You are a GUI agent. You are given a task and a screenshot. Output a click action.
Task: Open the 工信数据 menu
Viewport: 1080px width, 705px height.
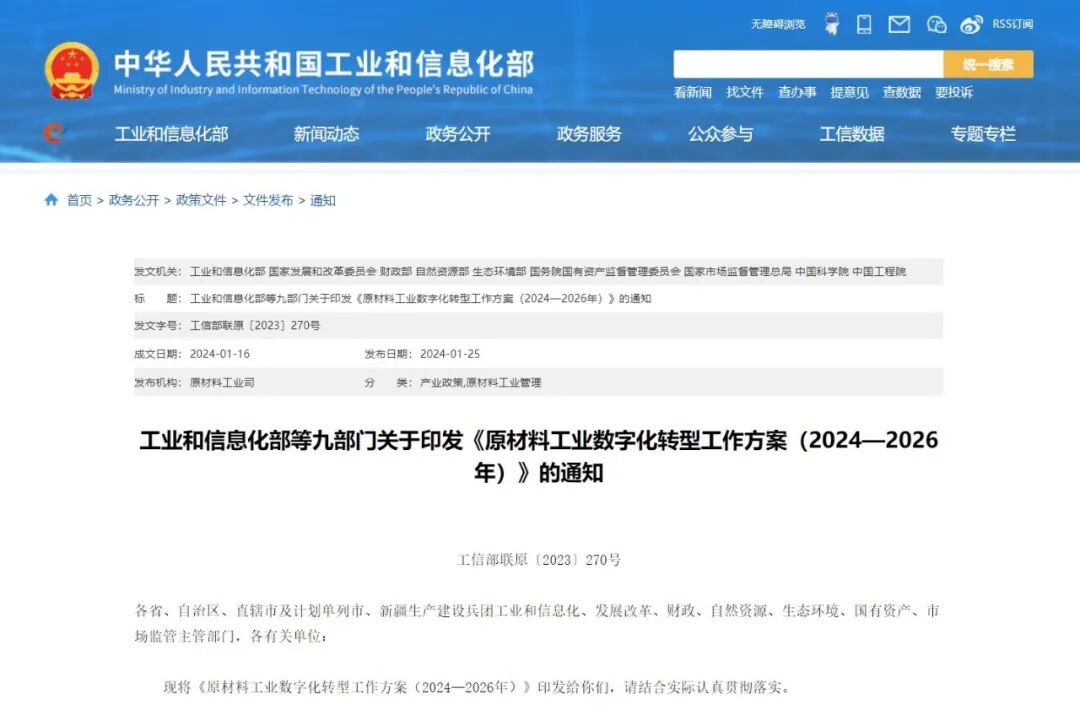tap(852, 134)
